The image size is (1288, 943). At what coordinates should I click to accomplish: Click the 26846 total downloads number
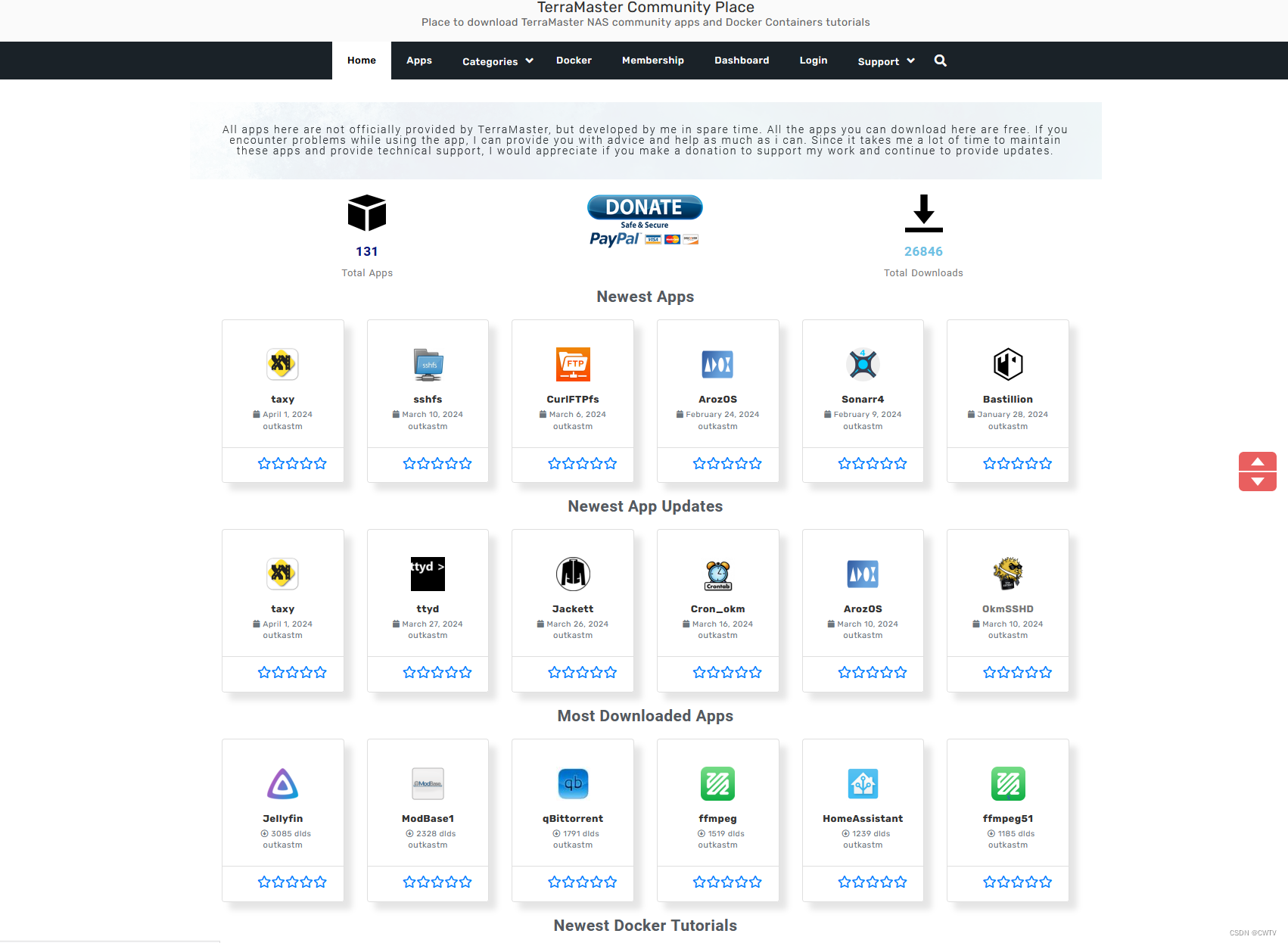923,251
